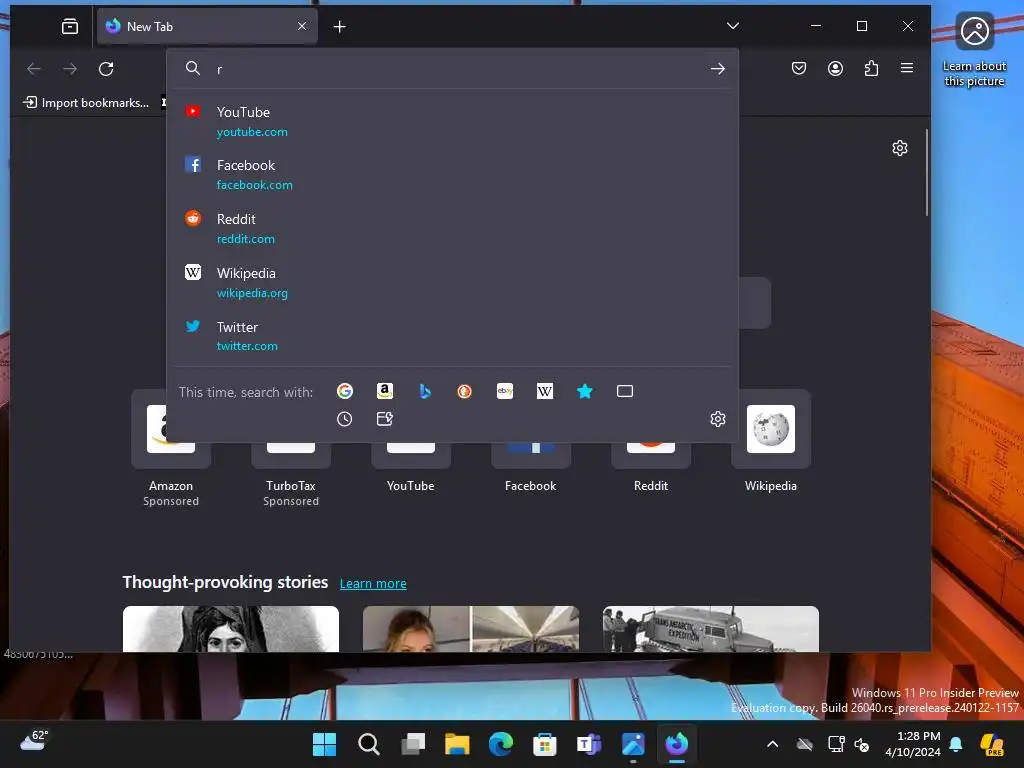Search actions with the quick actions icon
The image size is (1024, 768).
[x=385, y=419]
